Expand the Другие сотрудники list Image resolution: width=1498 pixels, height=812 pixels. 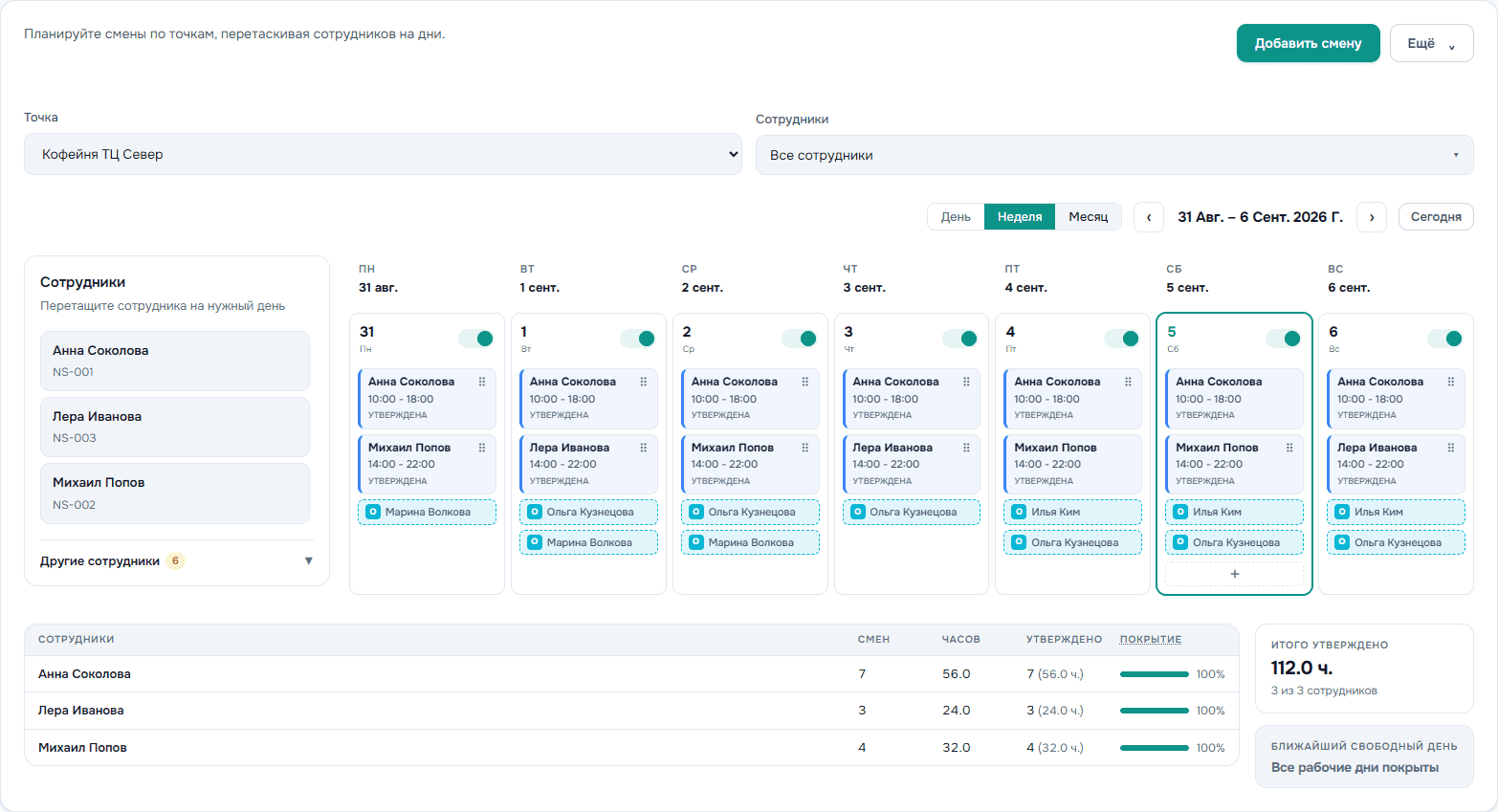(177, 561)
